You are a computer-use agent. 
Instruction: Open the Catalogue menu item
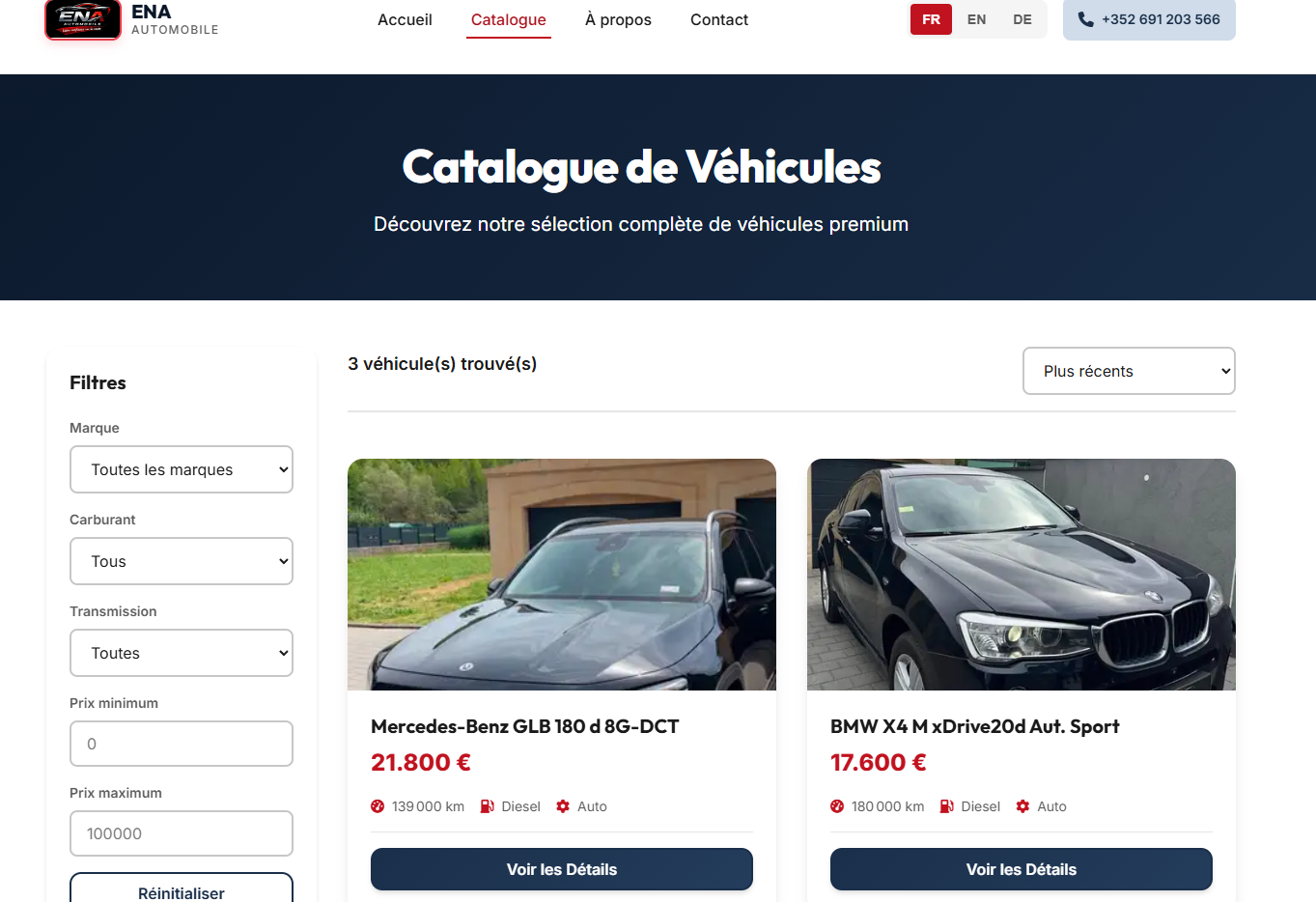tap(509, 19)
